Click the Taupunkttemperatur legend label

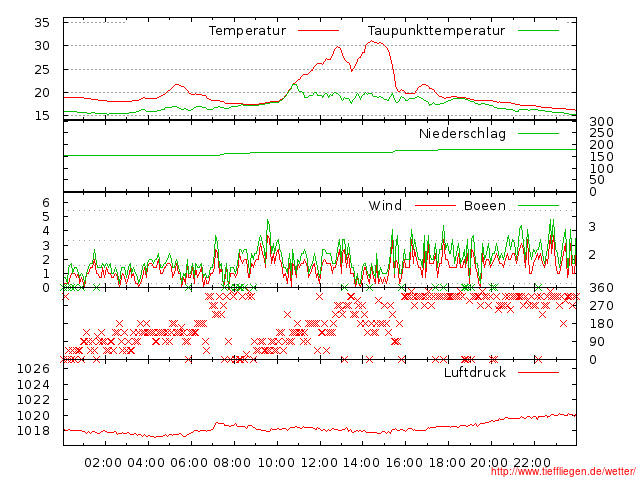(x=436, y=31)
